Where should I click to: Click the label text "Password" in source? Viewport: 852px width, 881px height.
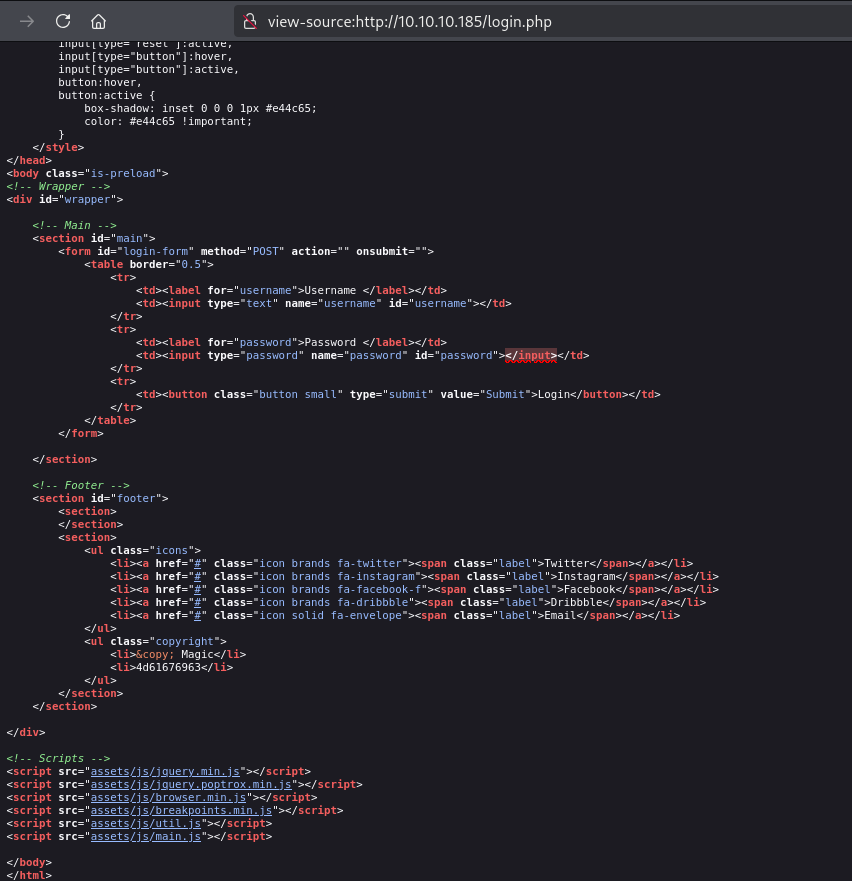coord(330,342)
